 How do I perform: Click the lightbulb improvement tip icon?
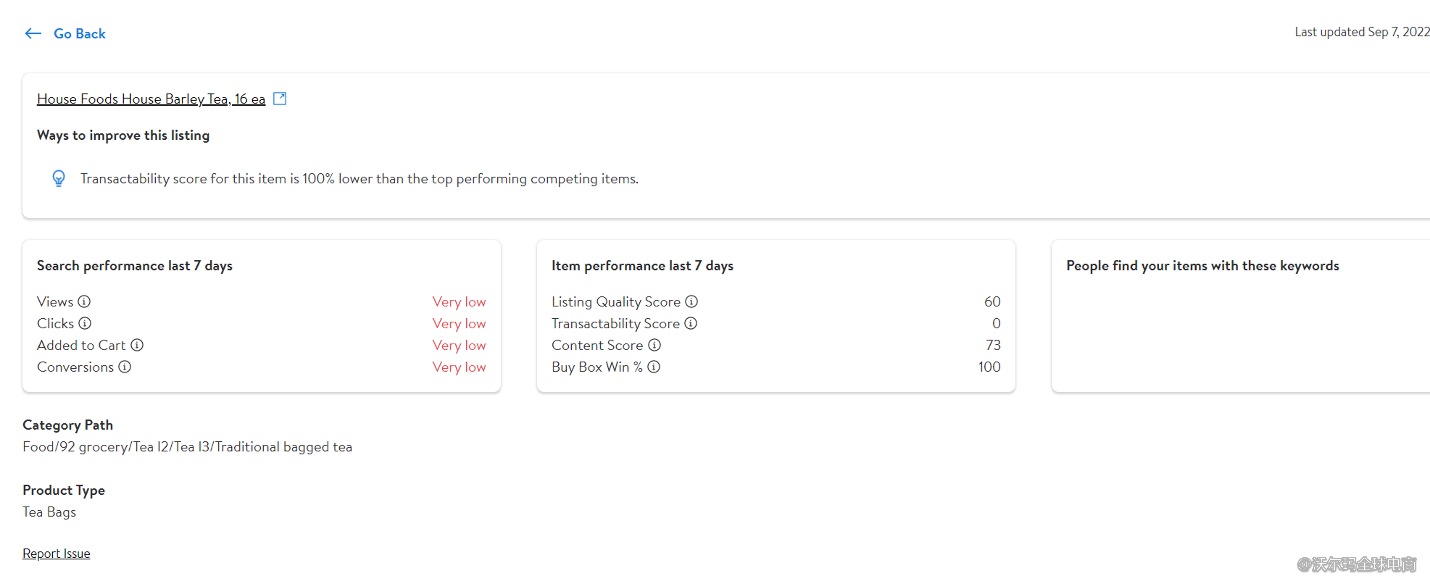click(x=59, y=179)
